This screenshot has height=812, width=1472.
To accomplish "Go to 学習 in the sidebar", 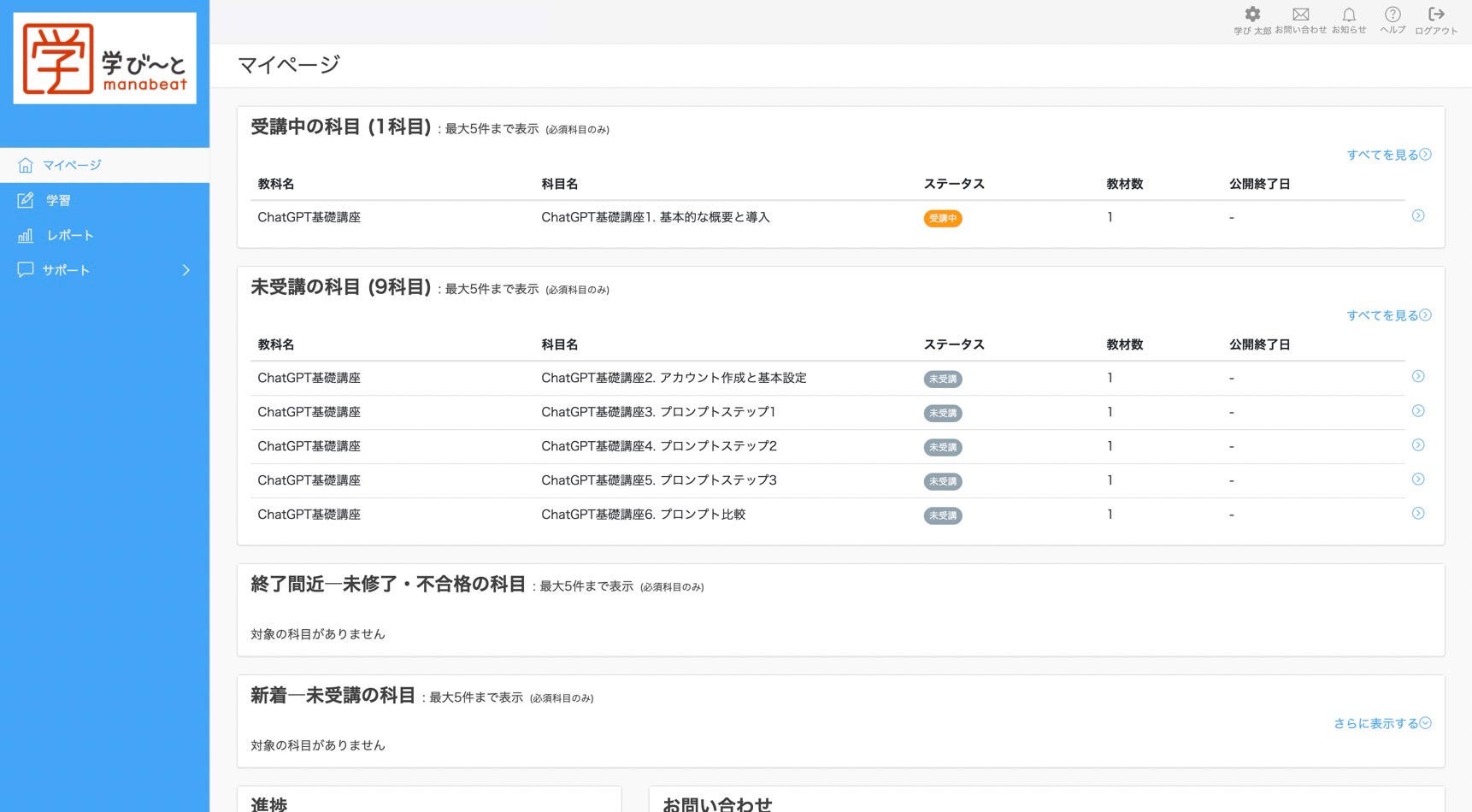I will coord(58,200).
